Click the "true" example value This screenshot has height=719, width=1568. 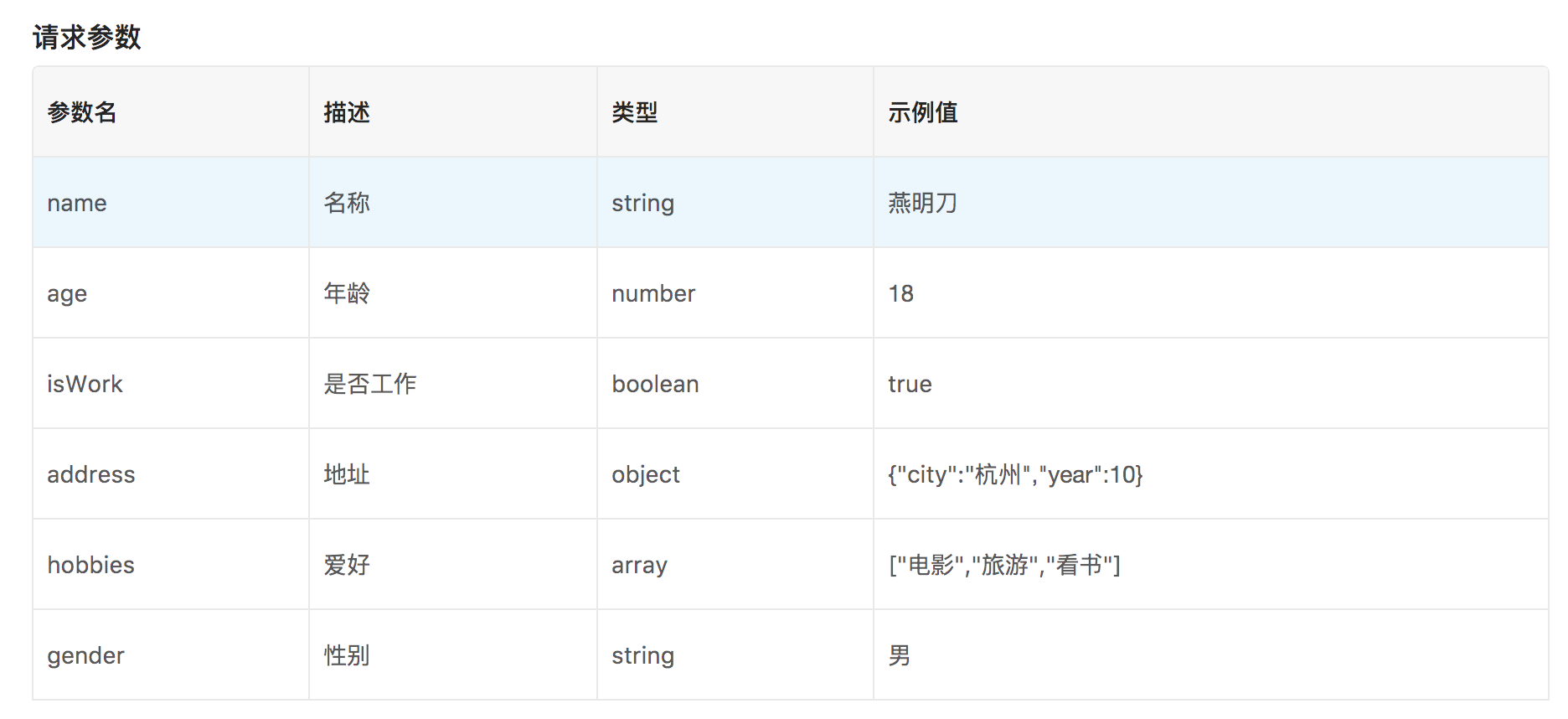click(910, 385)
